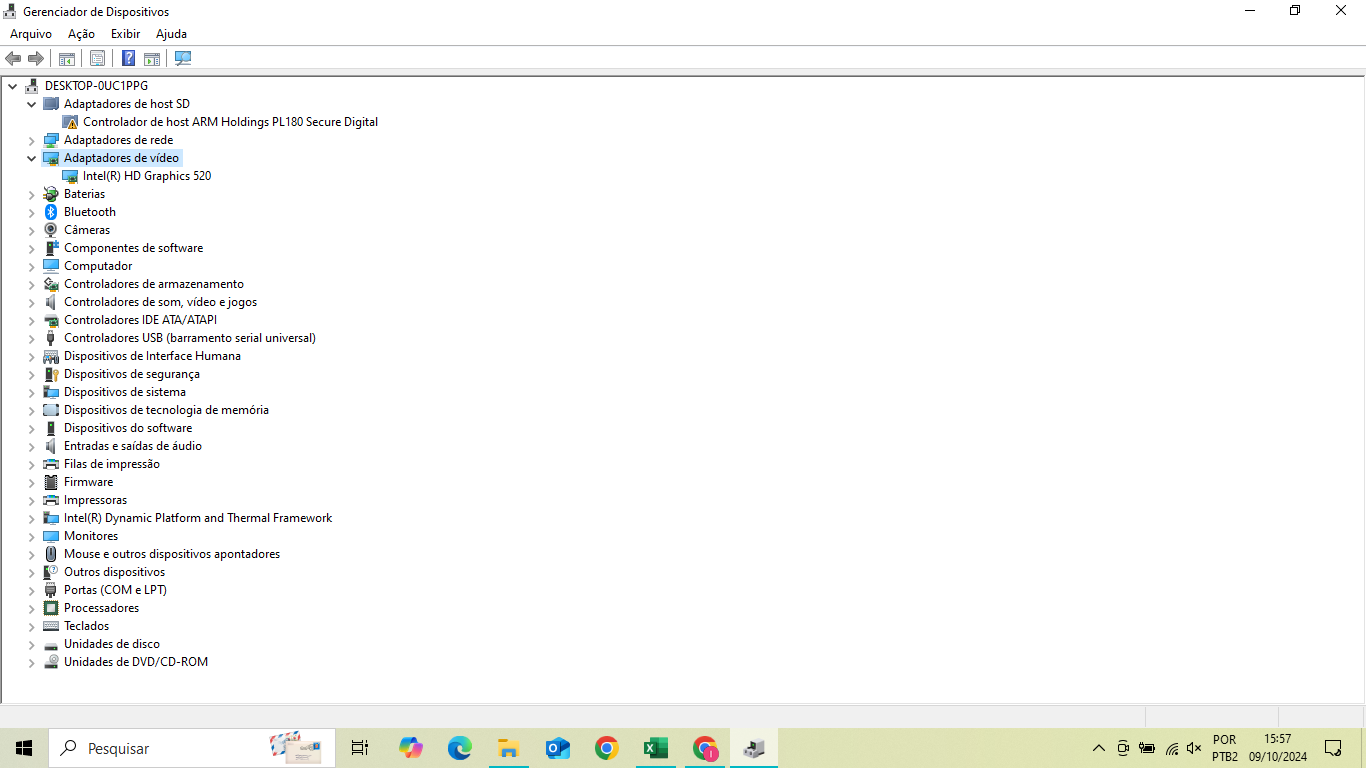Open the taskbar clock showing 15:57
Image resolution: width=1366 pixels, height=768 pixels.
pos(1277,748)
